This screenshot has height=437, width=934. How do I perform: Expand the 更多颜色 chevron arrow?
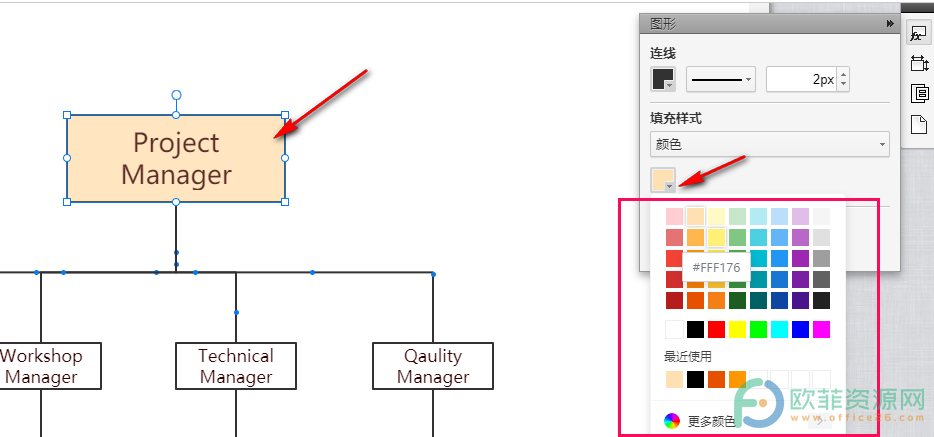[x=820, y=422]
